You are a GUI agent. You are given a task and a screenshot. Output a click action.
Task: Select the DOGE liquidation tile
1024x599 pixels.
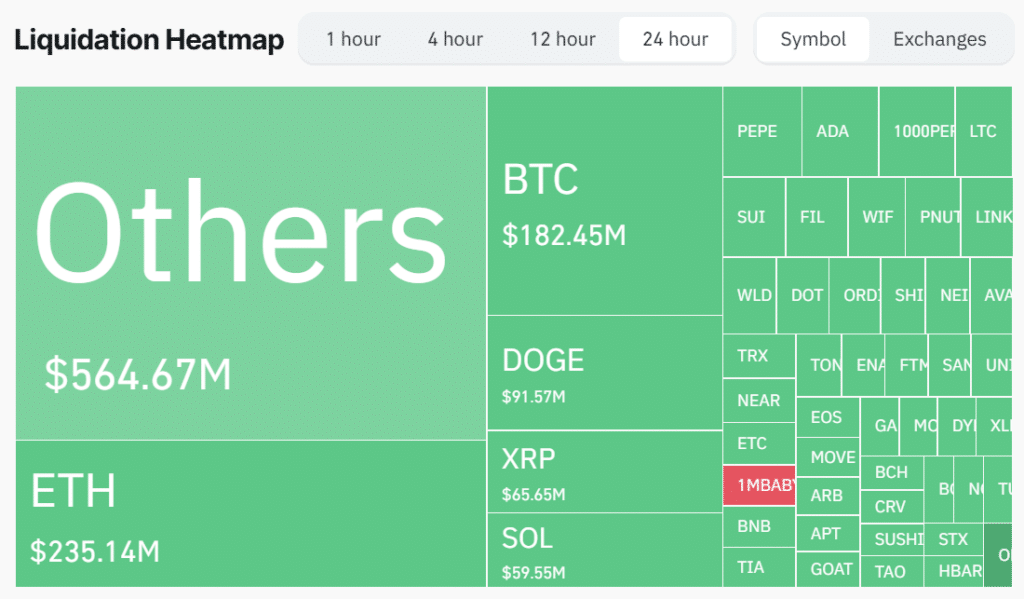pos(604,372)
